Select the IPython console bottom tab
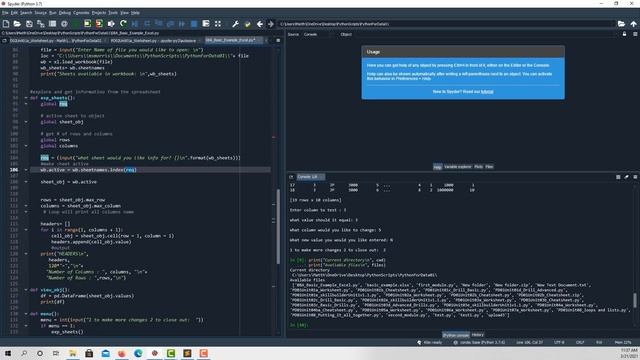Viewport: 640px width, 360px height. [456, 335]
